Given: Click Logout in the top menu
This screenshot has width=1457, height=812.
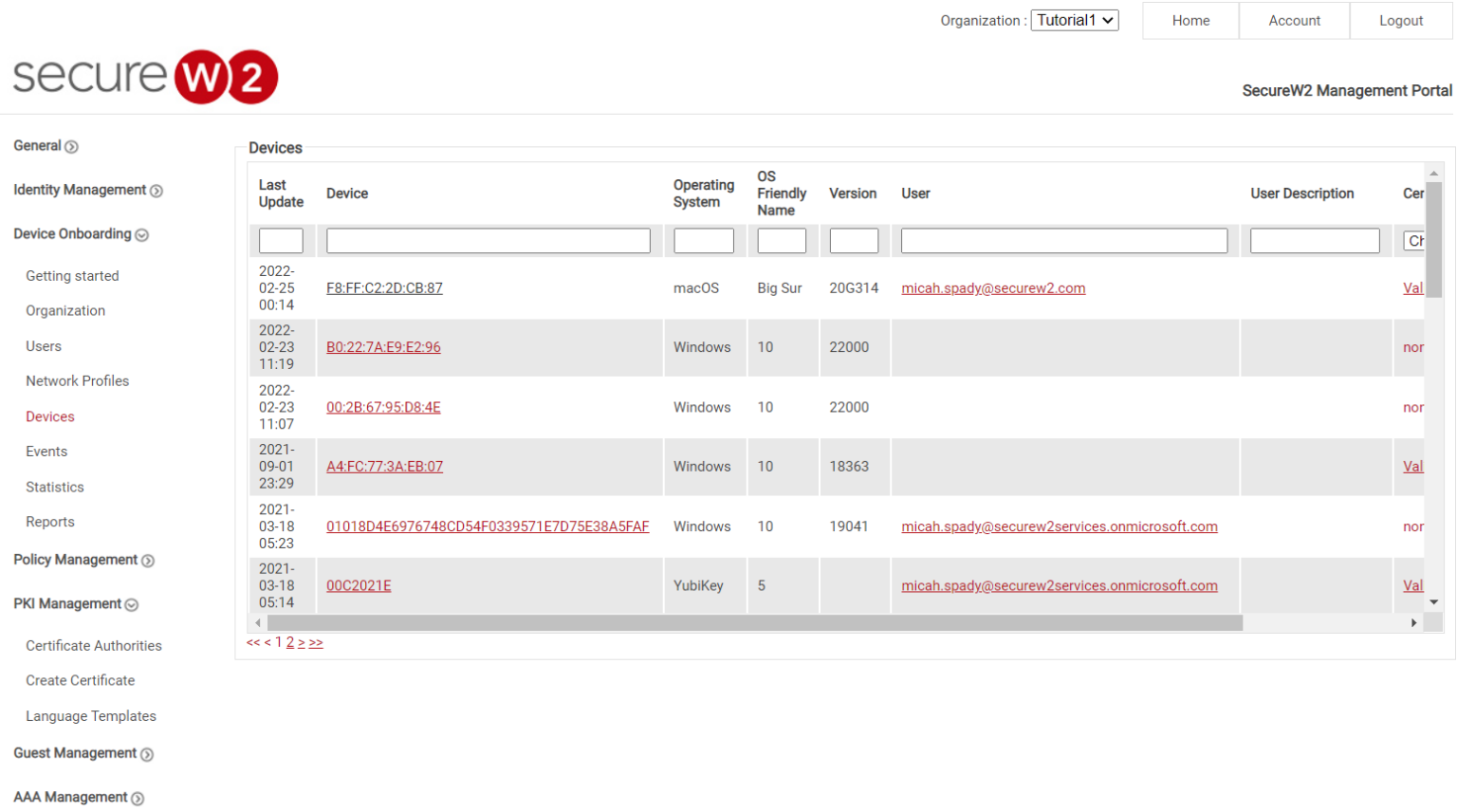Looking at the screenshot, I should point(1400,21).
